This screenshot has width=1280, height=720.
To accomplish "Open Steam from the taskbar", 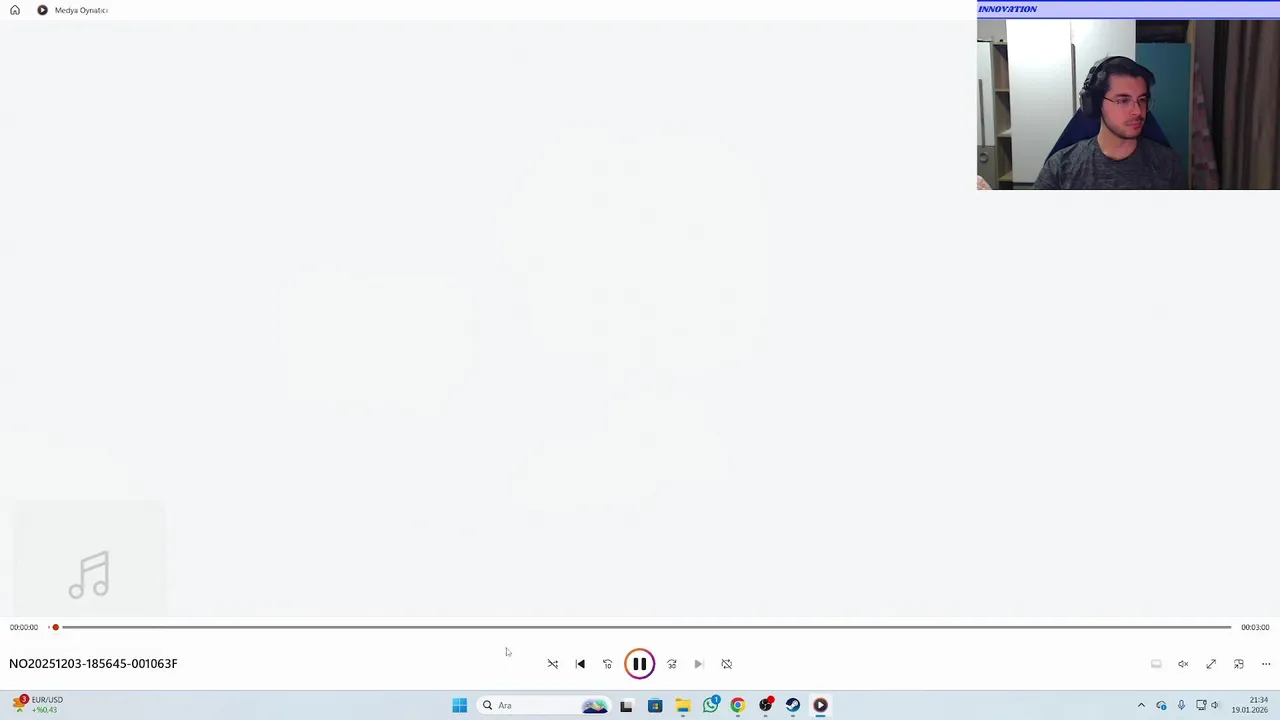I will click(x=793, y=705).
